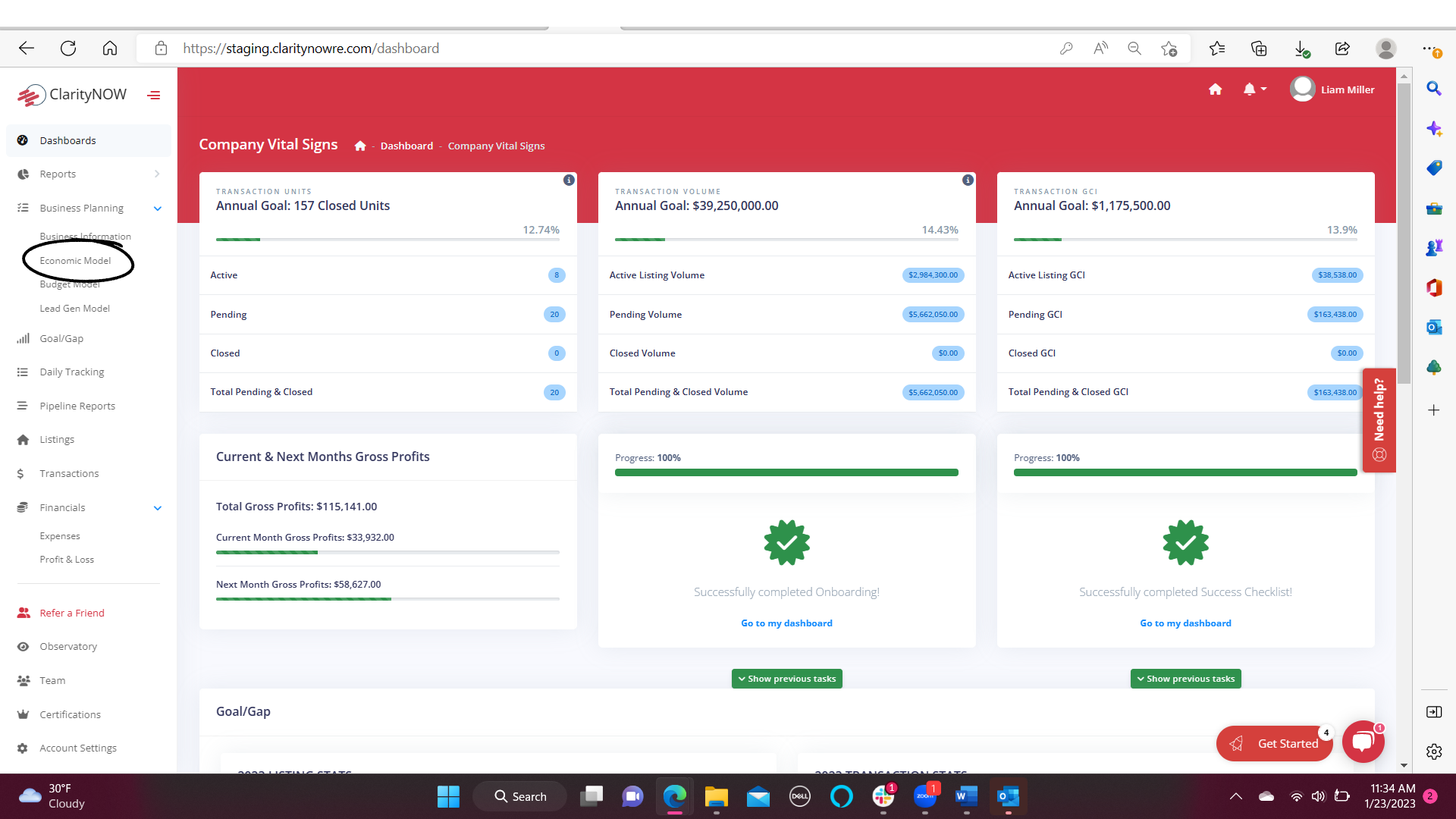Select the Daily Tracking menu item
Image resolution: width=1456 pixels, height=819 pixels.
[72, 371]
